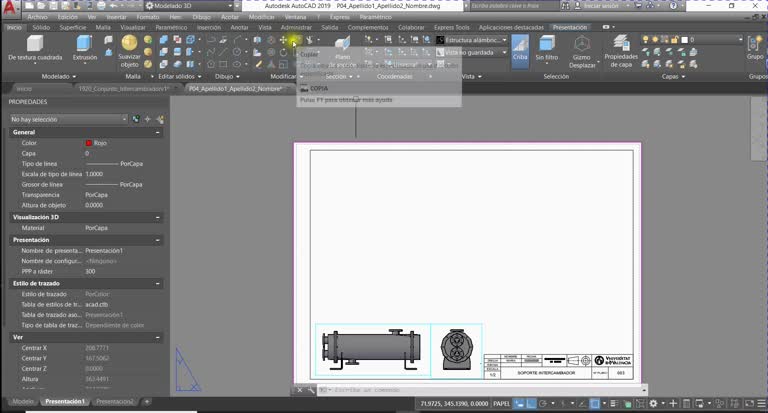Click the Copiar tool icon
The height and width of the screenshot is (413, 768).
click(296, 40)
